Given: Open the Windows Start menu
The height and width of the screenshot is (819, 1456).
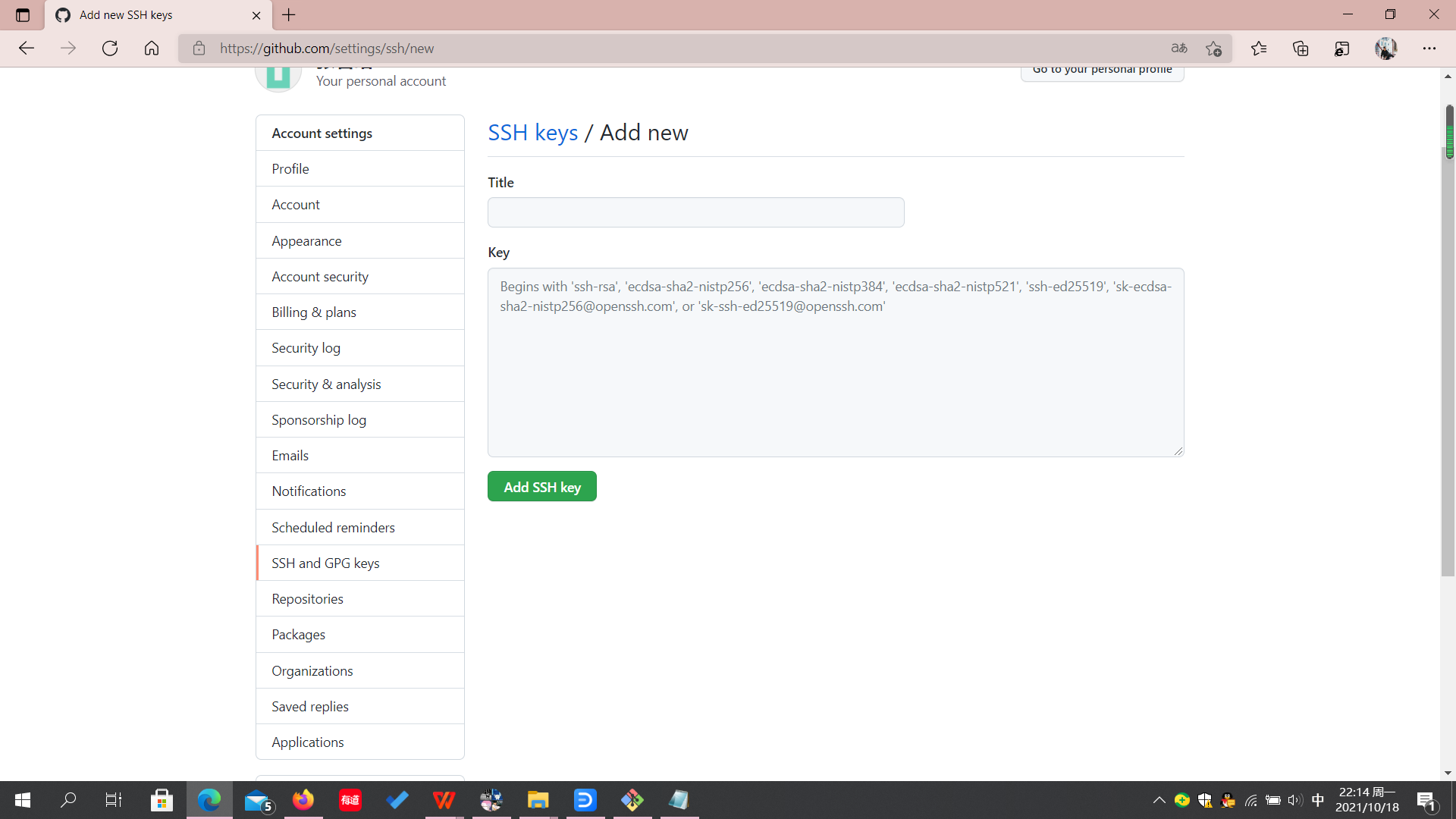Looking at the screenshot, I should point(23,800).
